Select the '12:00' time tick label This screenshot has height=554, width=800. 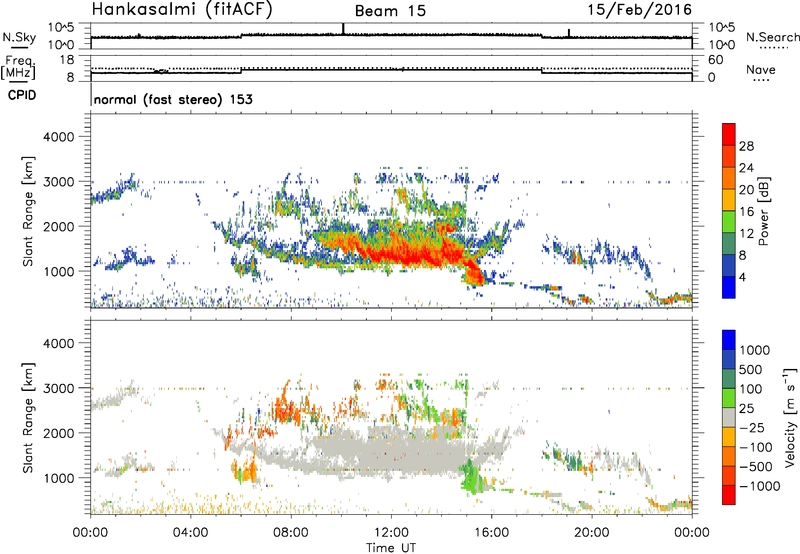[391, 533]
